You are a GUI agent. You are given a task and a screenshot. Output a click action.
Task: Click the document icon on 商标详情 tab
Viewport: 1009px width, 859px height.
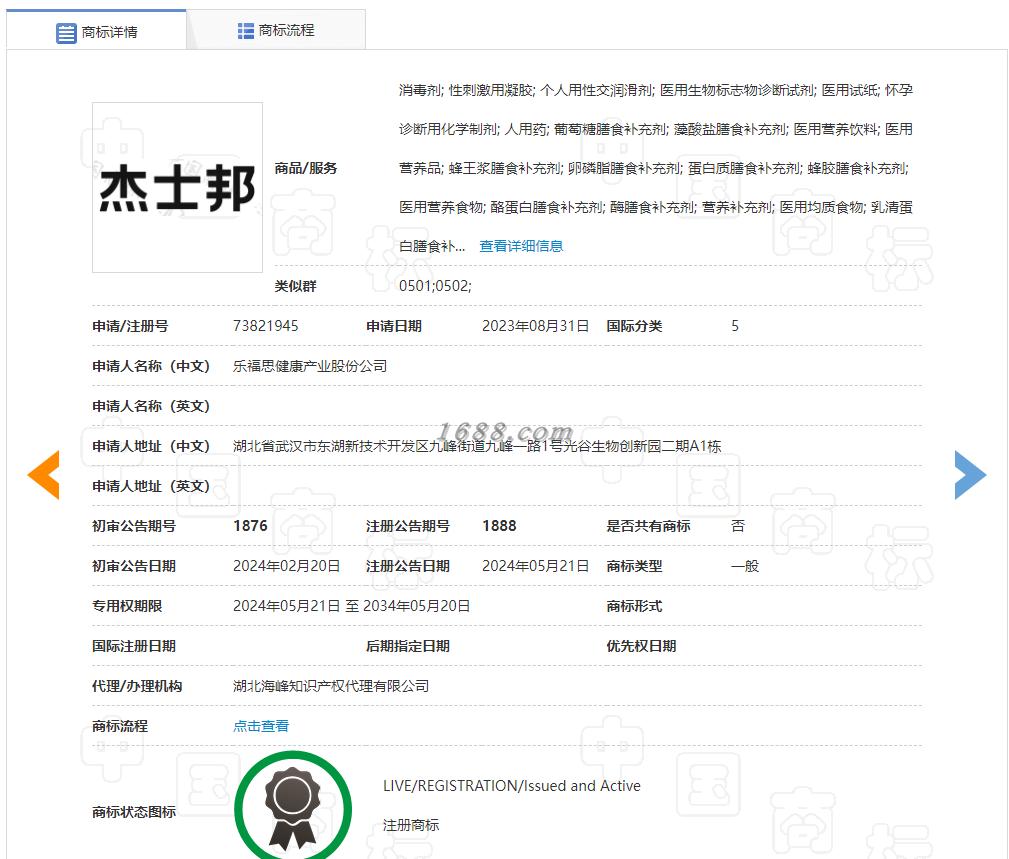[66, 33]
